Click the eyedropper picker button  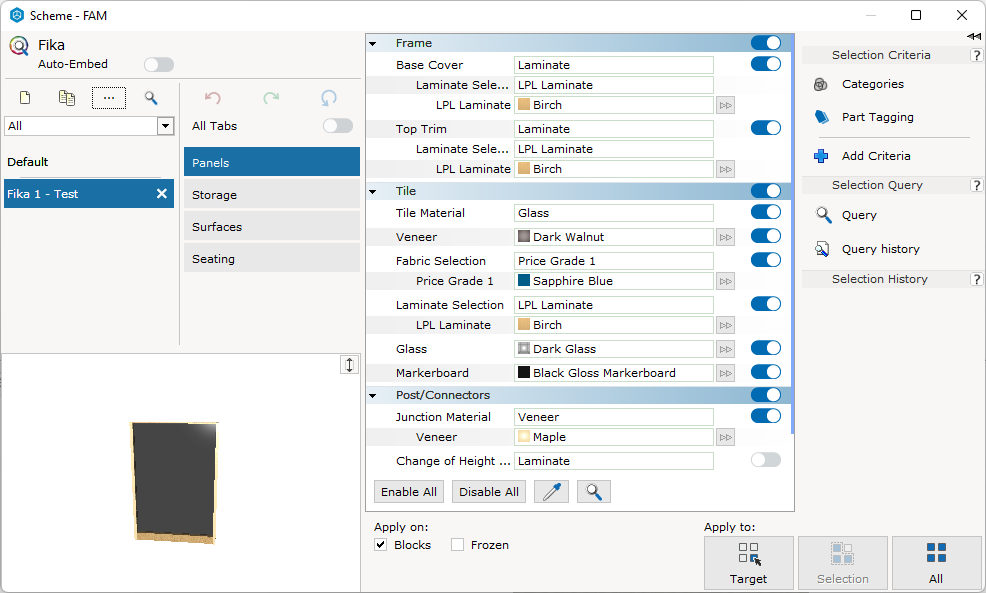click(x=551, y=492)
